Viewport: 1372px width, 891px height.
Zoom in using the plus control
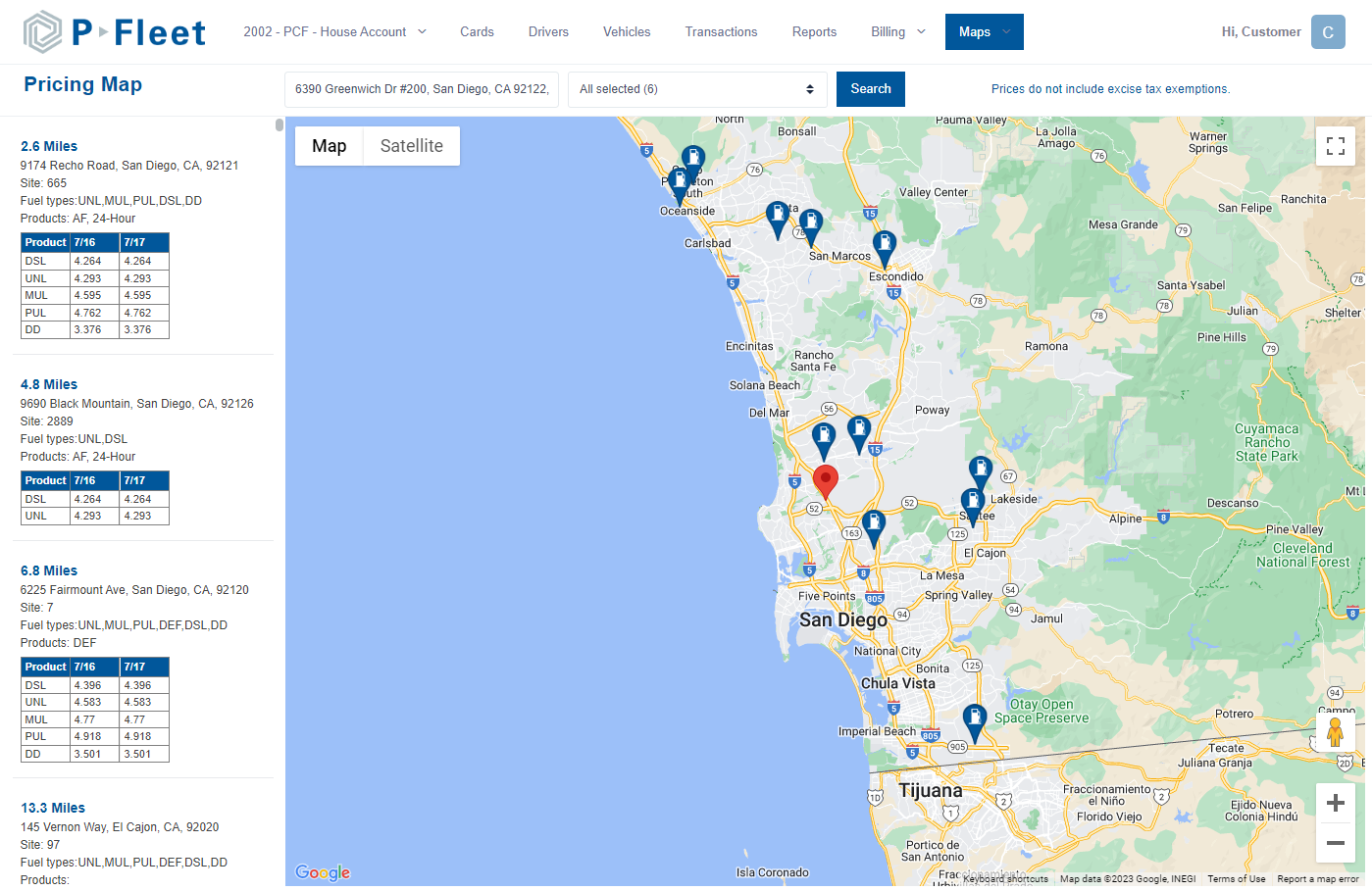[1335, 802]
